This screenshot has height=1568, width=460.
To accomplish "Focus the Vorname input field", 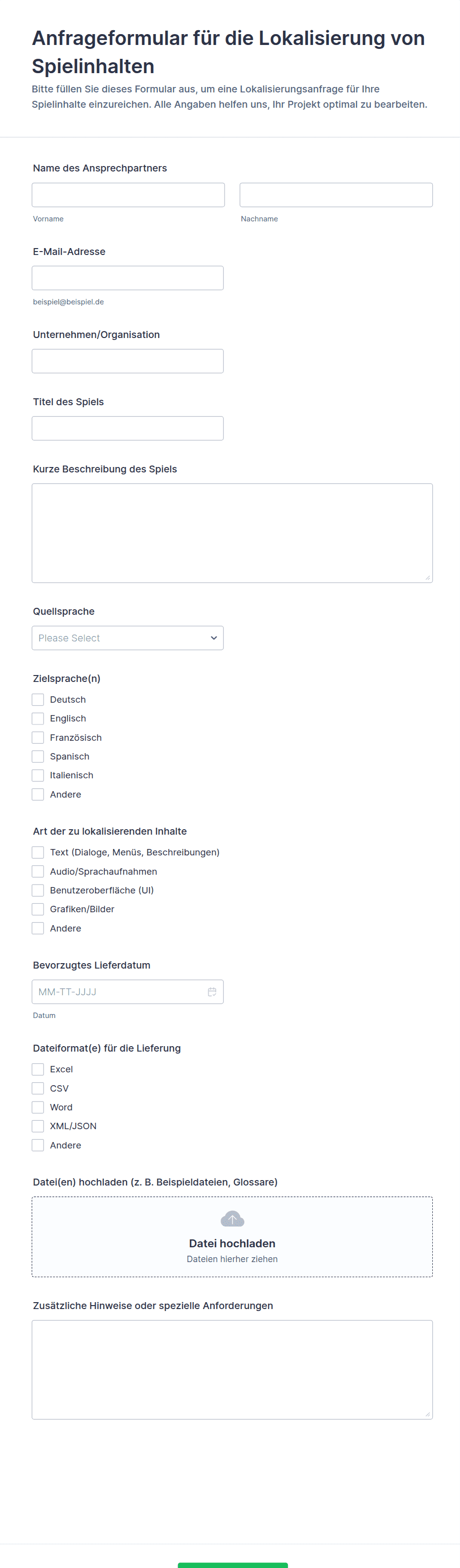I will tap(128, 195).
